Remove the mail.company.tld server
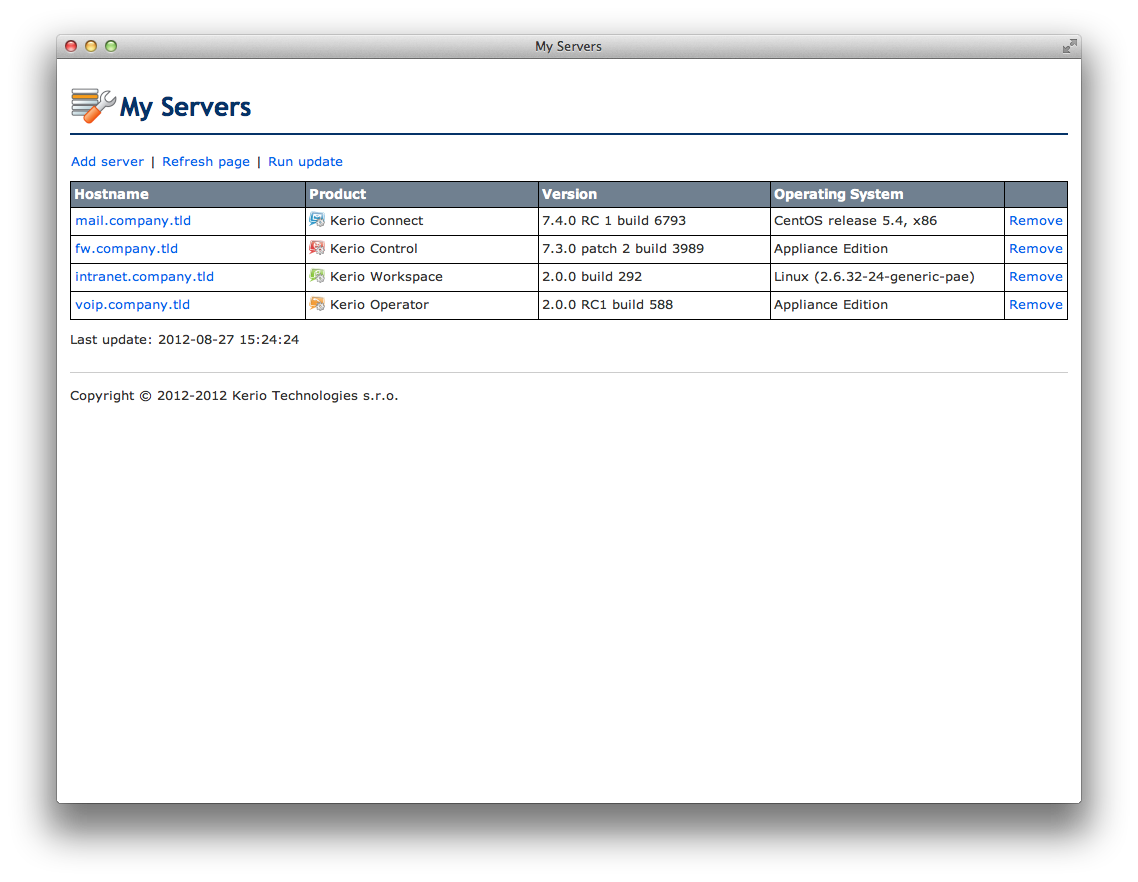 pyautogui.click(x=1036, y=221)
